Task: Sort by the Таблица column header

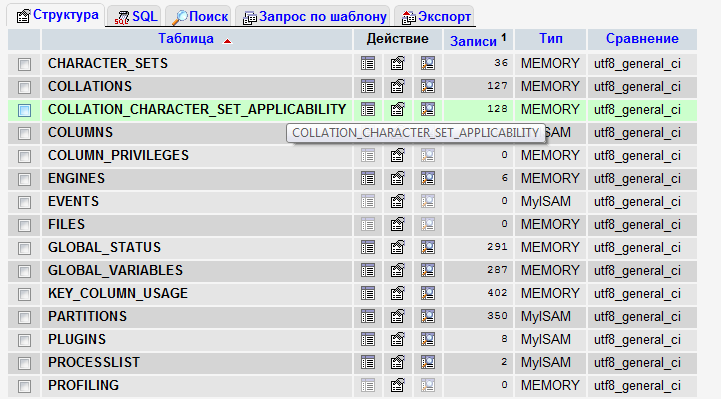Action: [186, 39]
